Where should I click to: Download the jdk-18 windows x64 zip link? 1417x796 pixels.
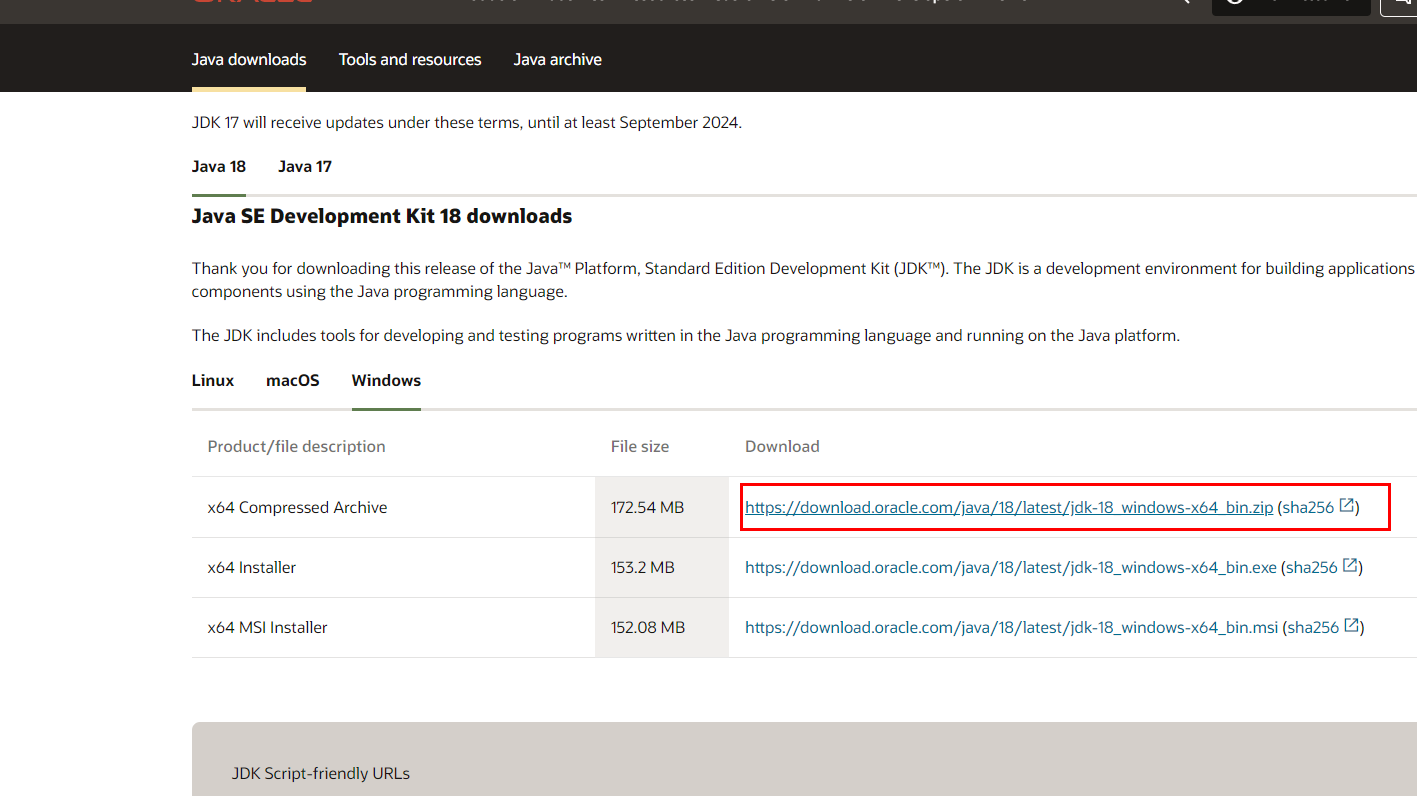[x=1009, y=507]
